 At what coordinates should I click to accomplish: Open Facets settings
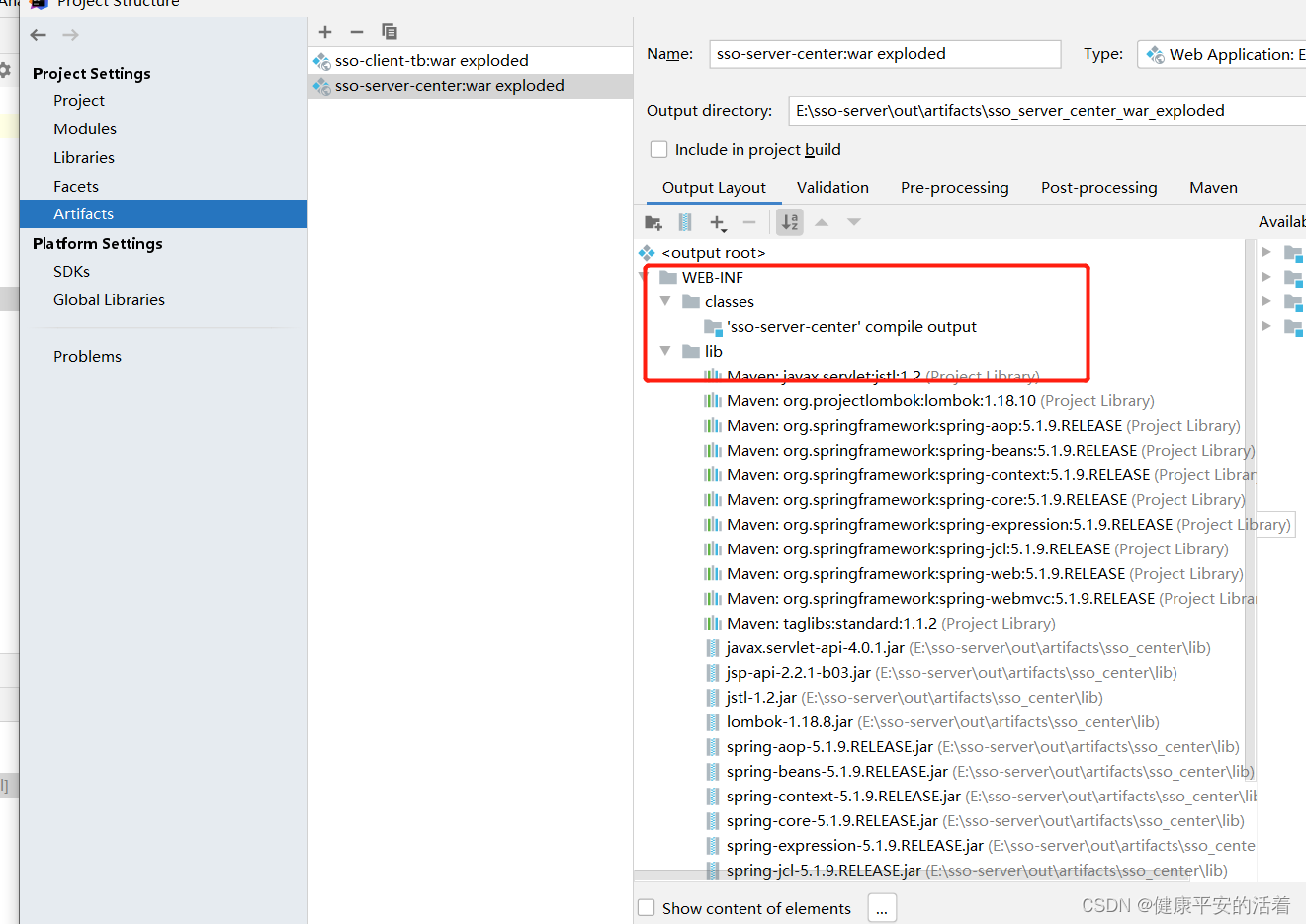coord(76,186)
